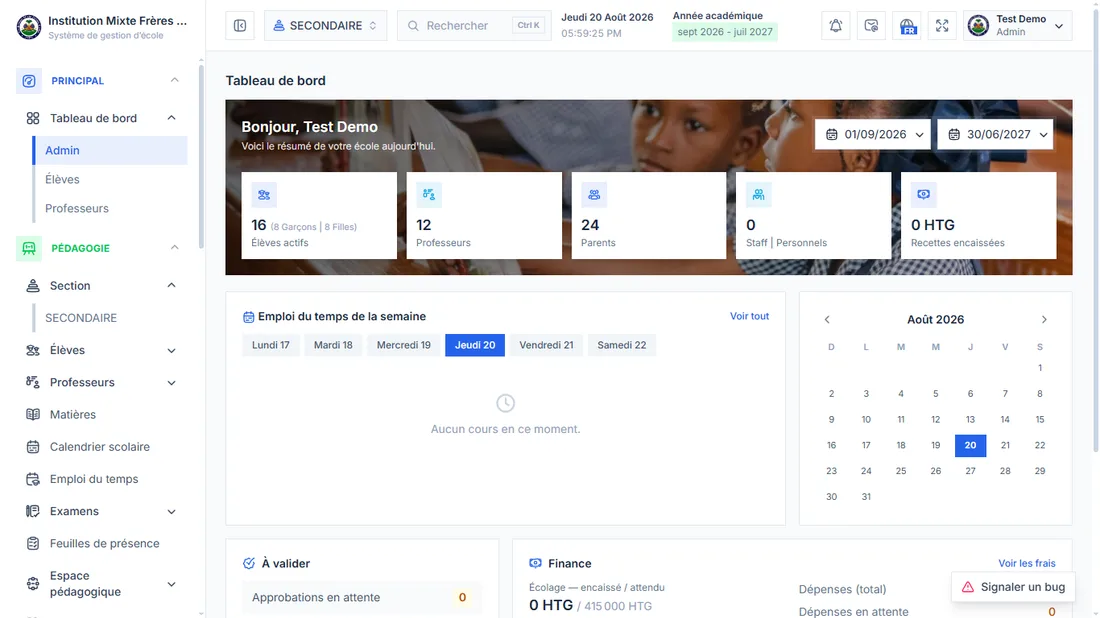The height and width of the screenshot is (618, 1100).
Task: Open Emploi du temps sidebar item
Action: [x=94, y=479]
